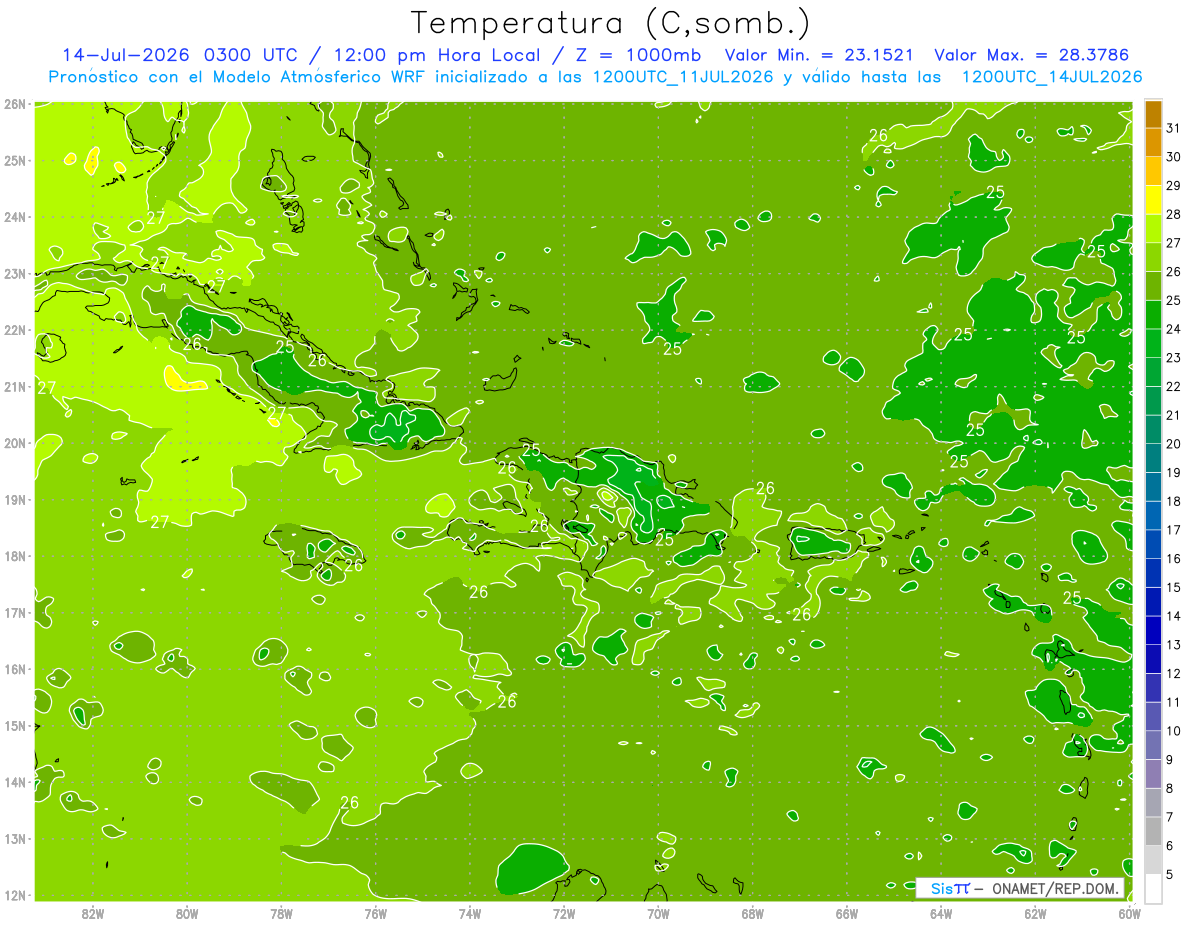Click the 16N latitude axis label
Image resolution: width=1200 pixels, height=927 pixels.
point(15,669)
